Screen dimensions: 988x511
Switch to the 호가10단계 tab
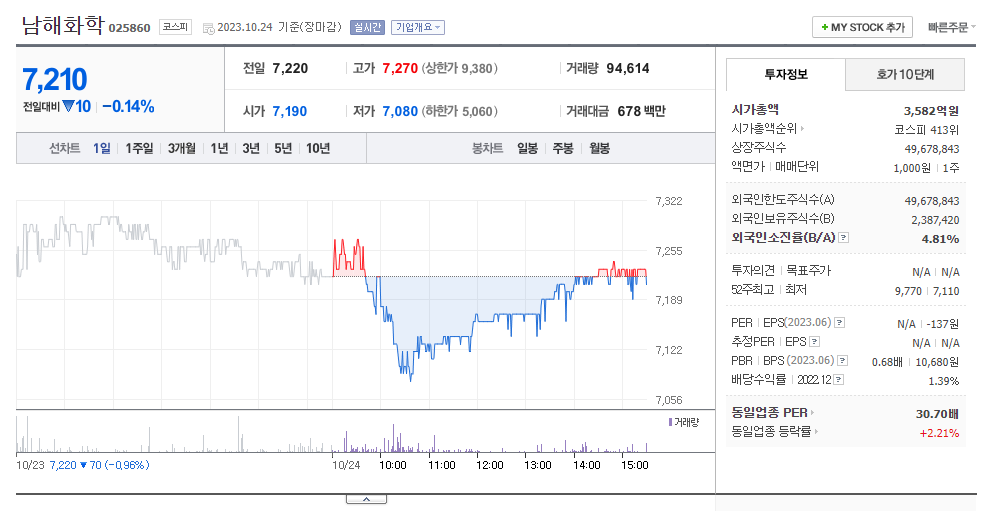(905, 74)
